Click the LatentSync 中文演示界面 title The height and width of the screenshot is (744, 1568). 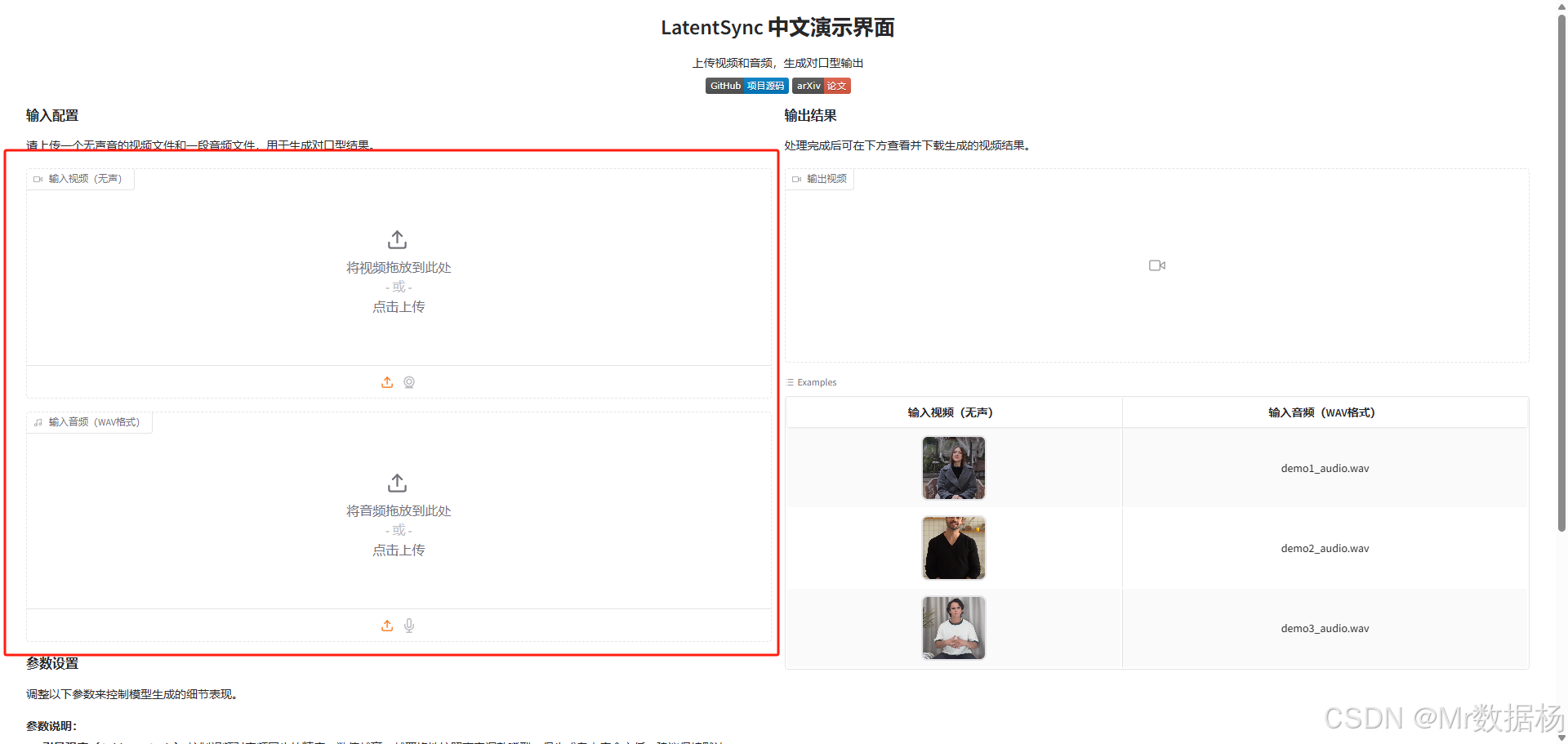pyautogui.click(x=777, y=28)
